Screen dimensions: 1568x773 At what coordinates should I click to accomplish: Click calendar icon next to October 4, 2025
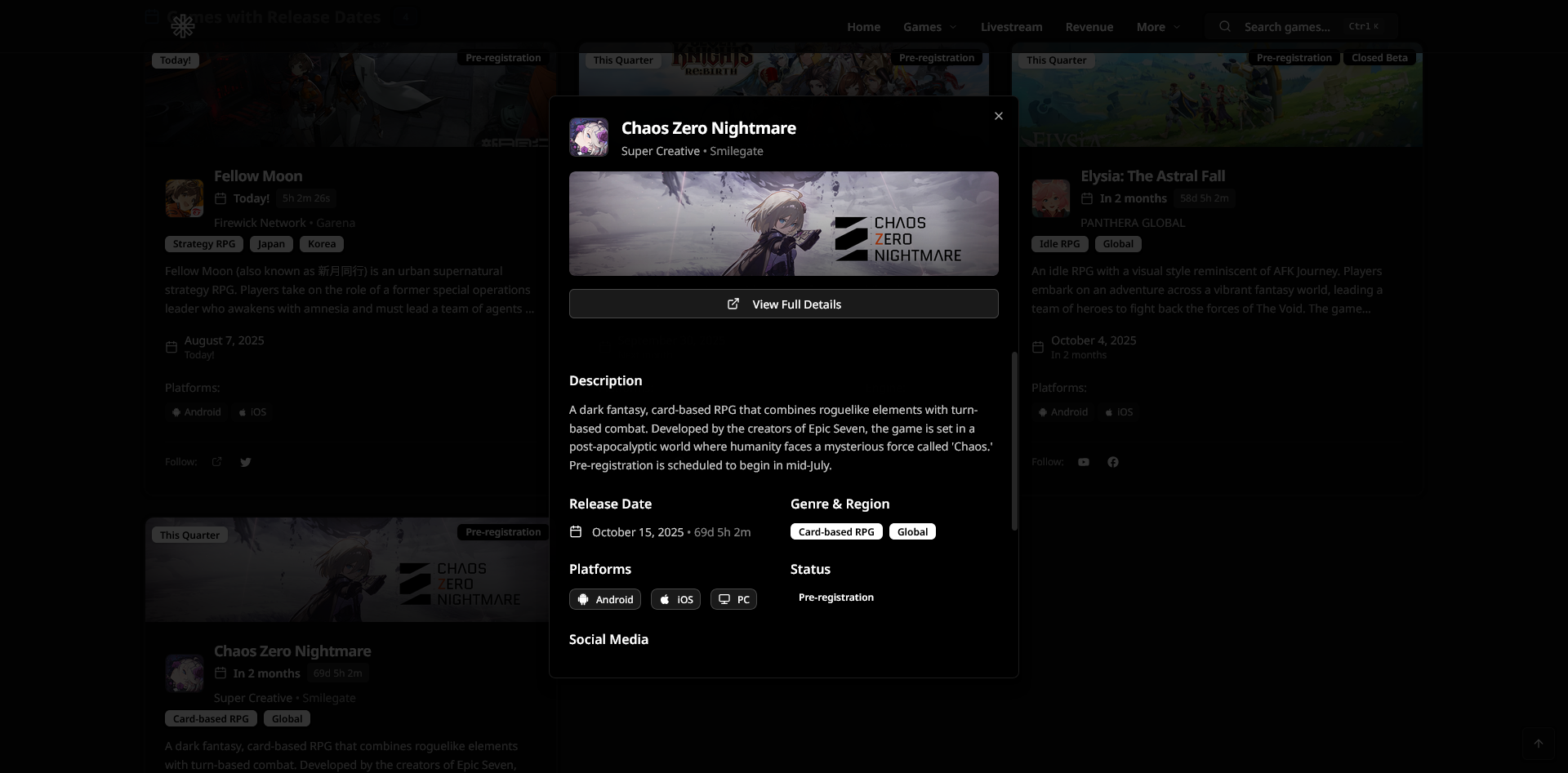click(x=1038, y=347)
